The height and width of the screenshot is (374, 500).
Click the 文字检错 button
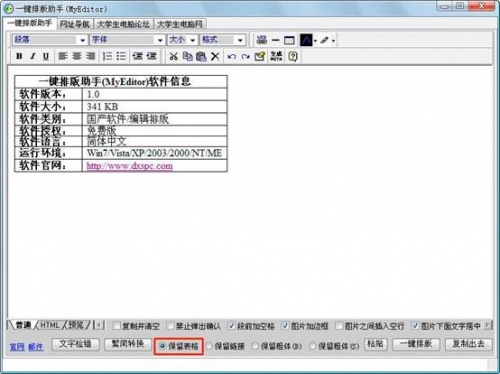pos(75,344)
